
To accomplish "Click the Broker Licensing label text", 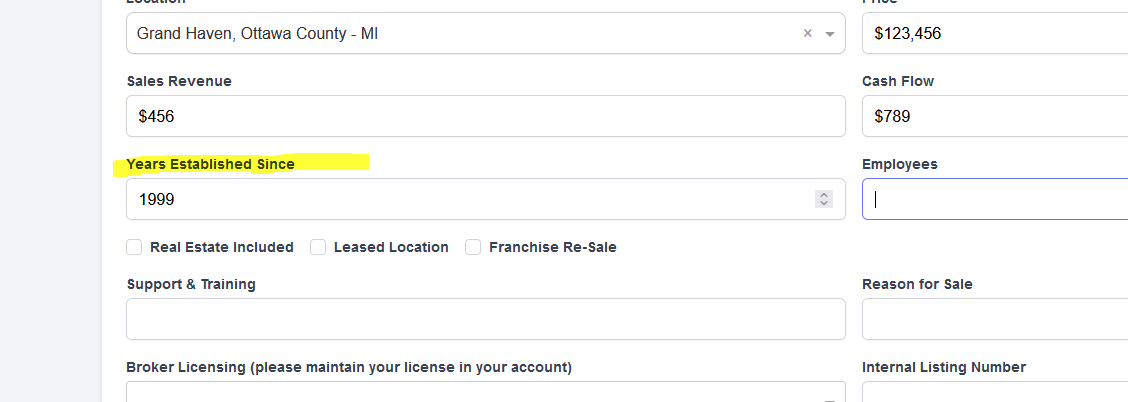I will 349,367.
